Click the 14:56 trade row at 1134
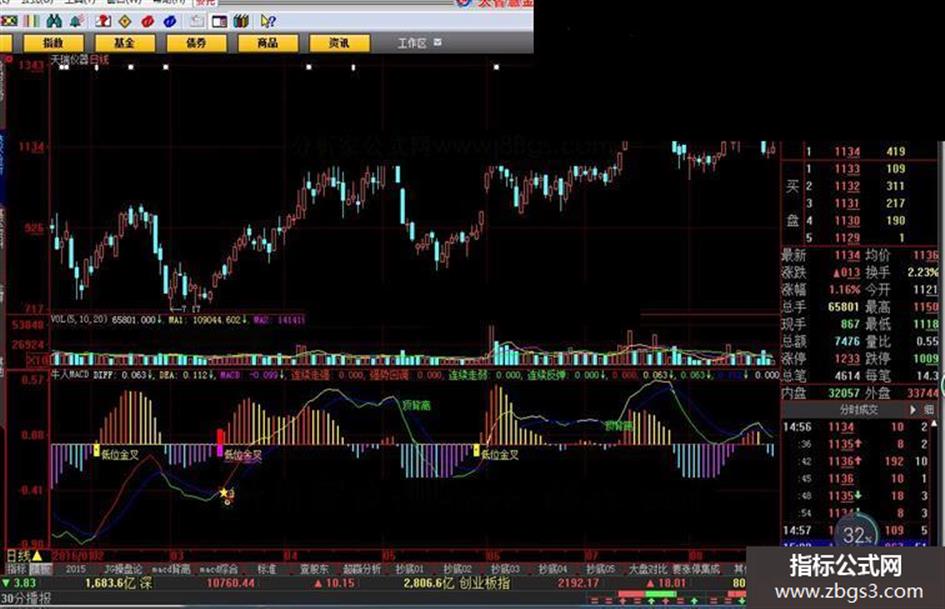Screen dimensions: 945x609 click(x=858, y=427)
